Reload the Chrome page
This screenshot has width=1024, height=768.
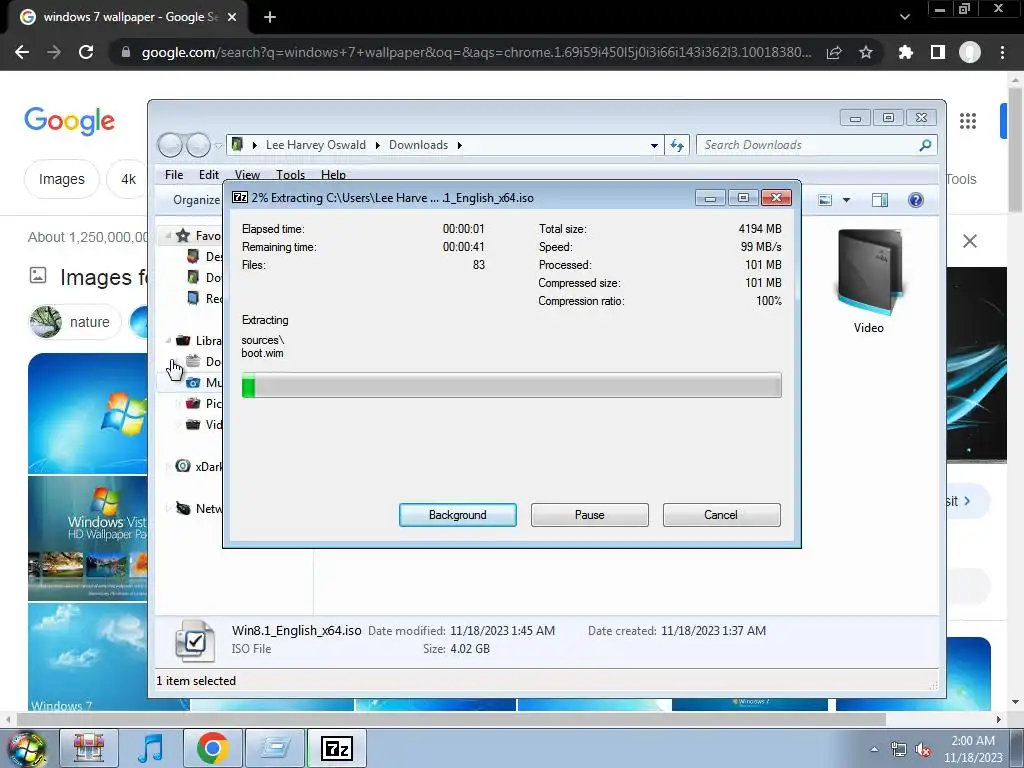(86, 52)
